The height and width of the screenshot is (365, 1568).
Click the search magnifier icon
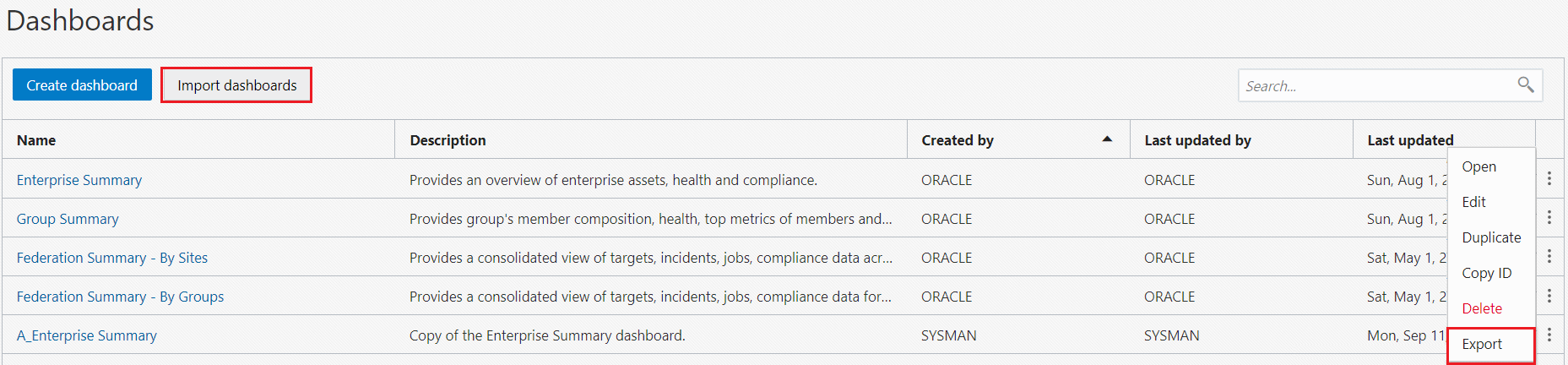1525,84
